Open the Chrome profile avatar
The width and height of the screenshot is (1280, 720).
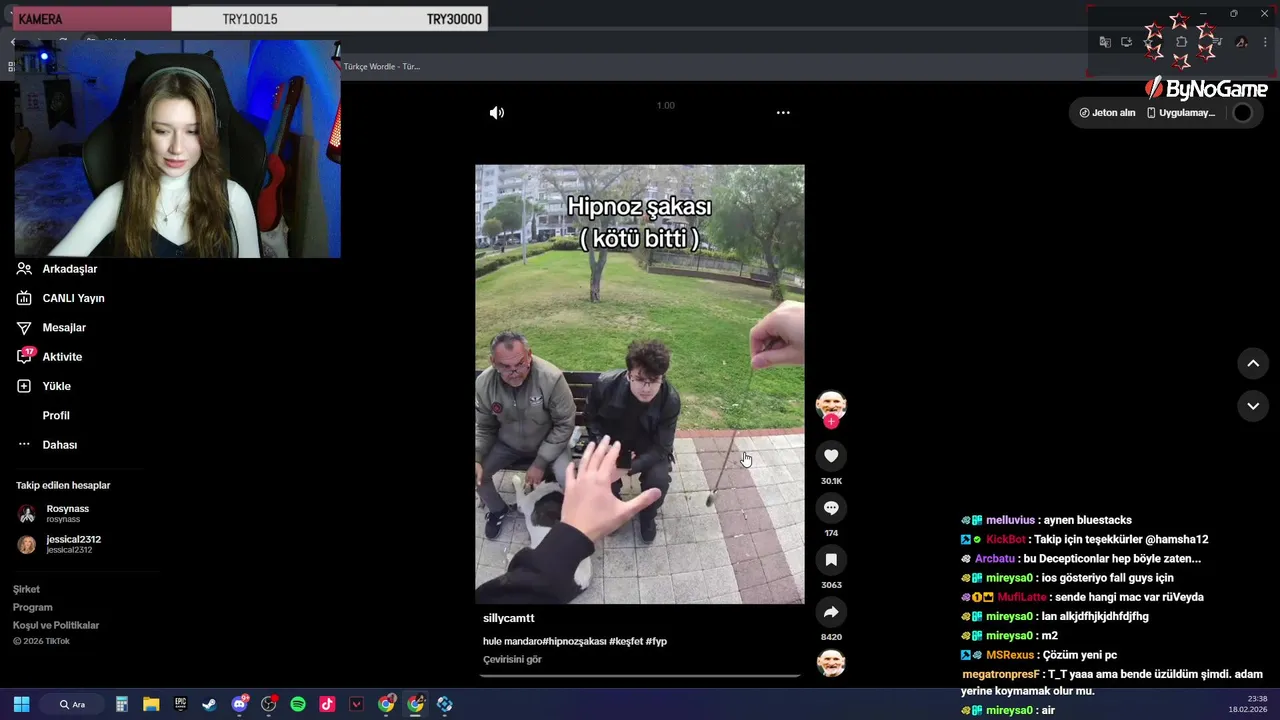(1242, 42)
